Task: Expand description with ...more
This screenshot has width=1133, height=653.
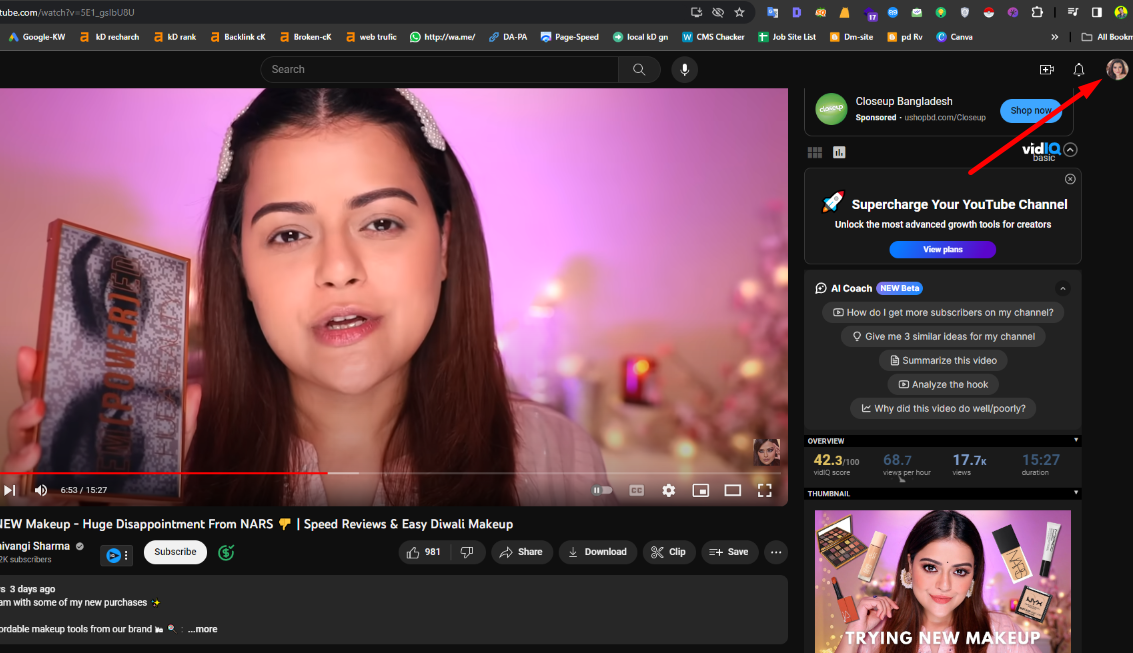Action: coord(202,629)
